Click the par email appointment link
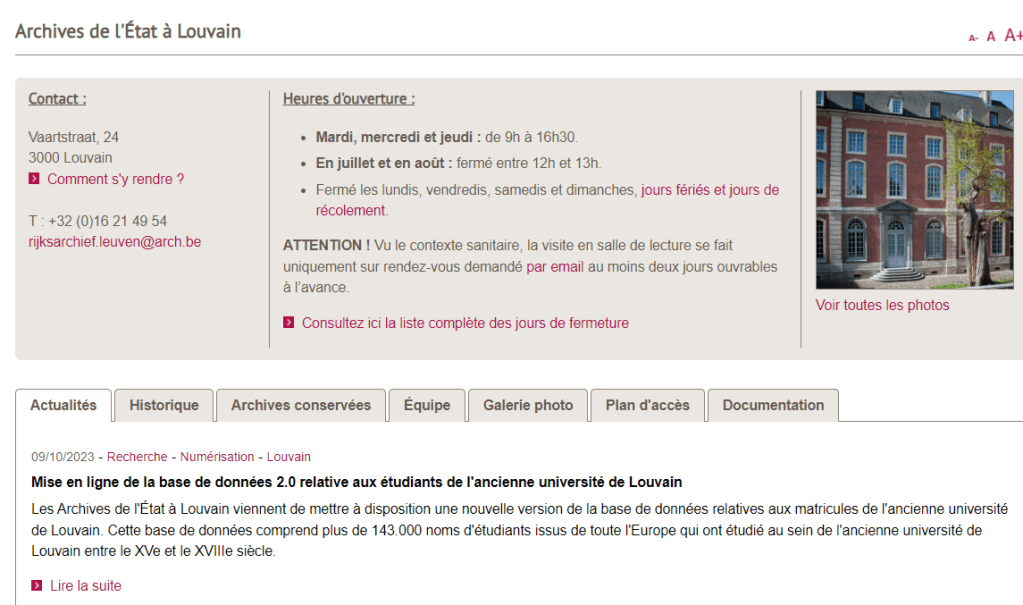Image resolution: width=1023 pixels, height=605 pixels. (x=554, y=267)
